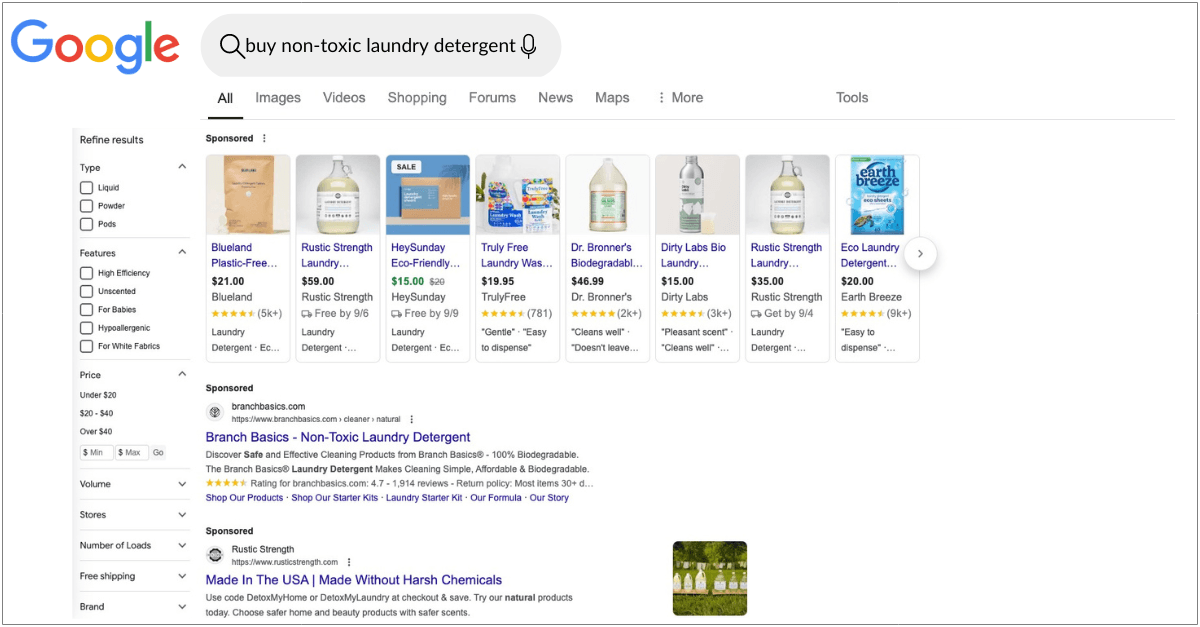Check the Liquid type filter

pos(87,188)
